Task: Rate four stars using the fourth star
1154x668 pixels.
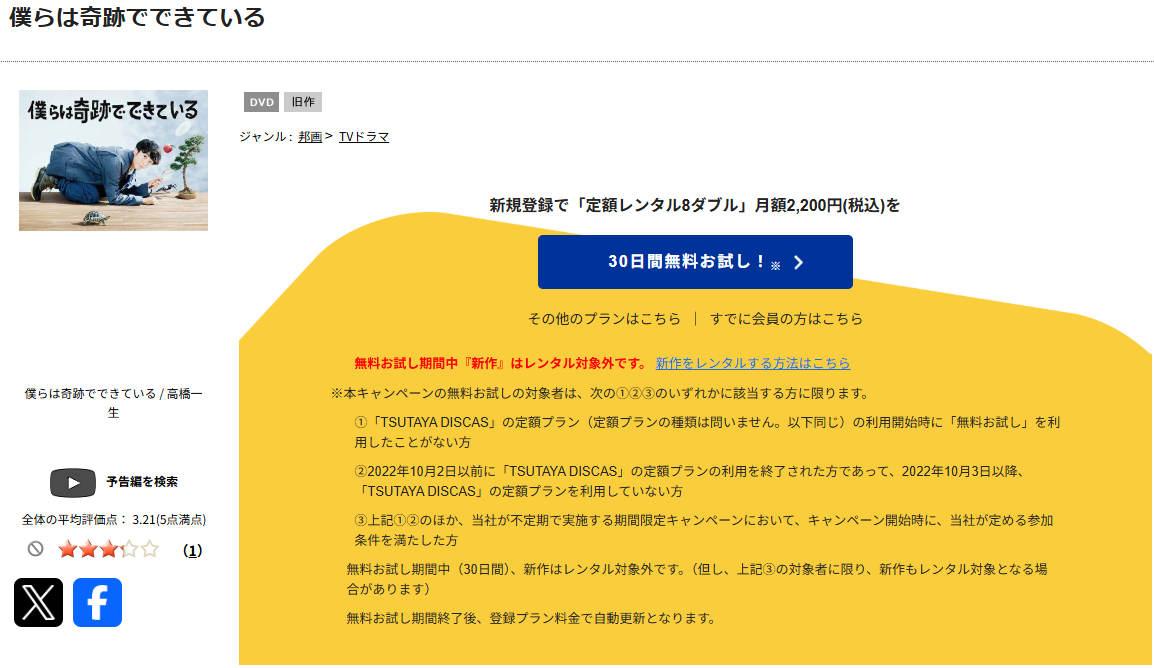Action: (130, 549)
